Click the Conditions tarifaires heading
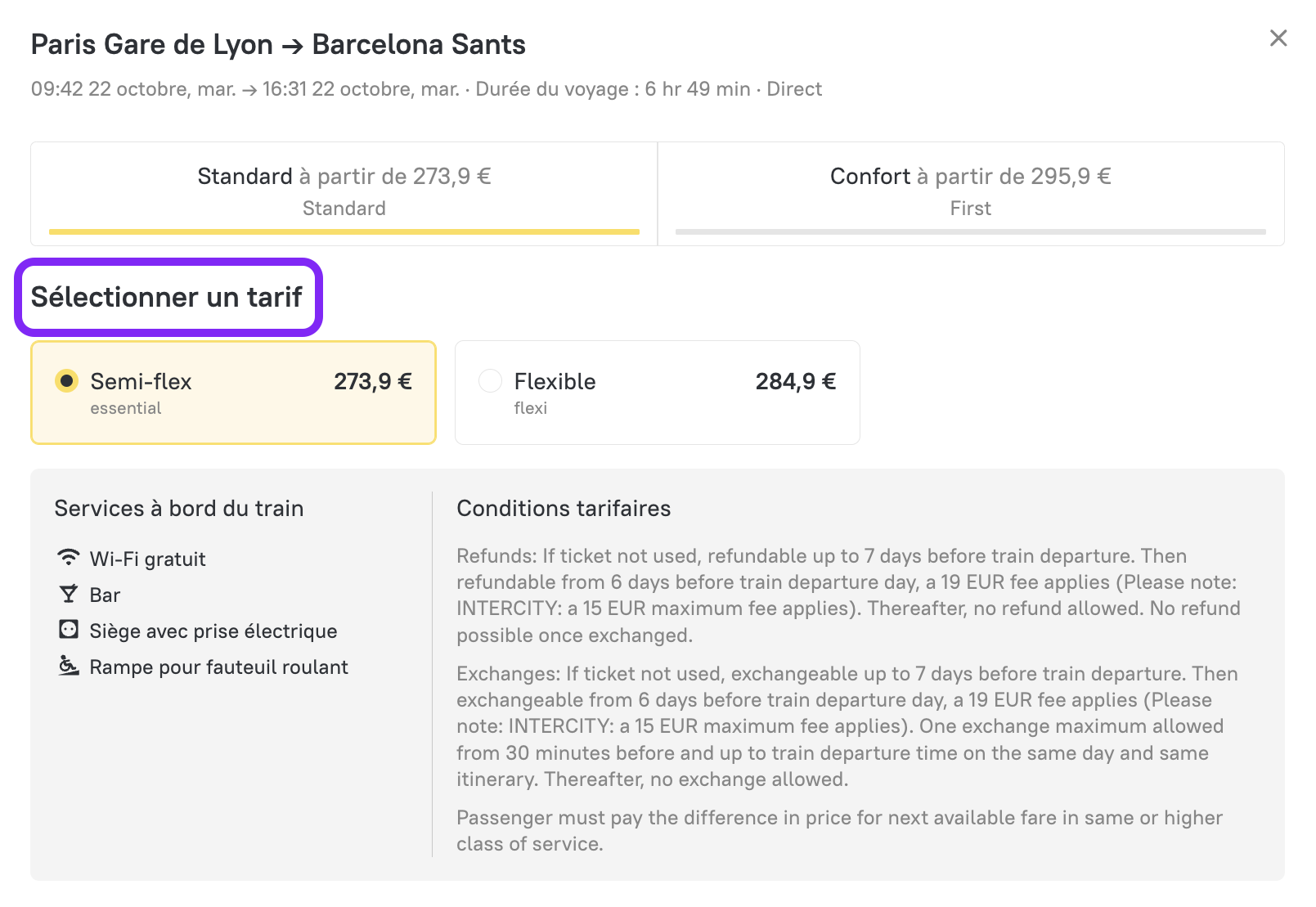 pyautogui.click(x=564, y=509)
